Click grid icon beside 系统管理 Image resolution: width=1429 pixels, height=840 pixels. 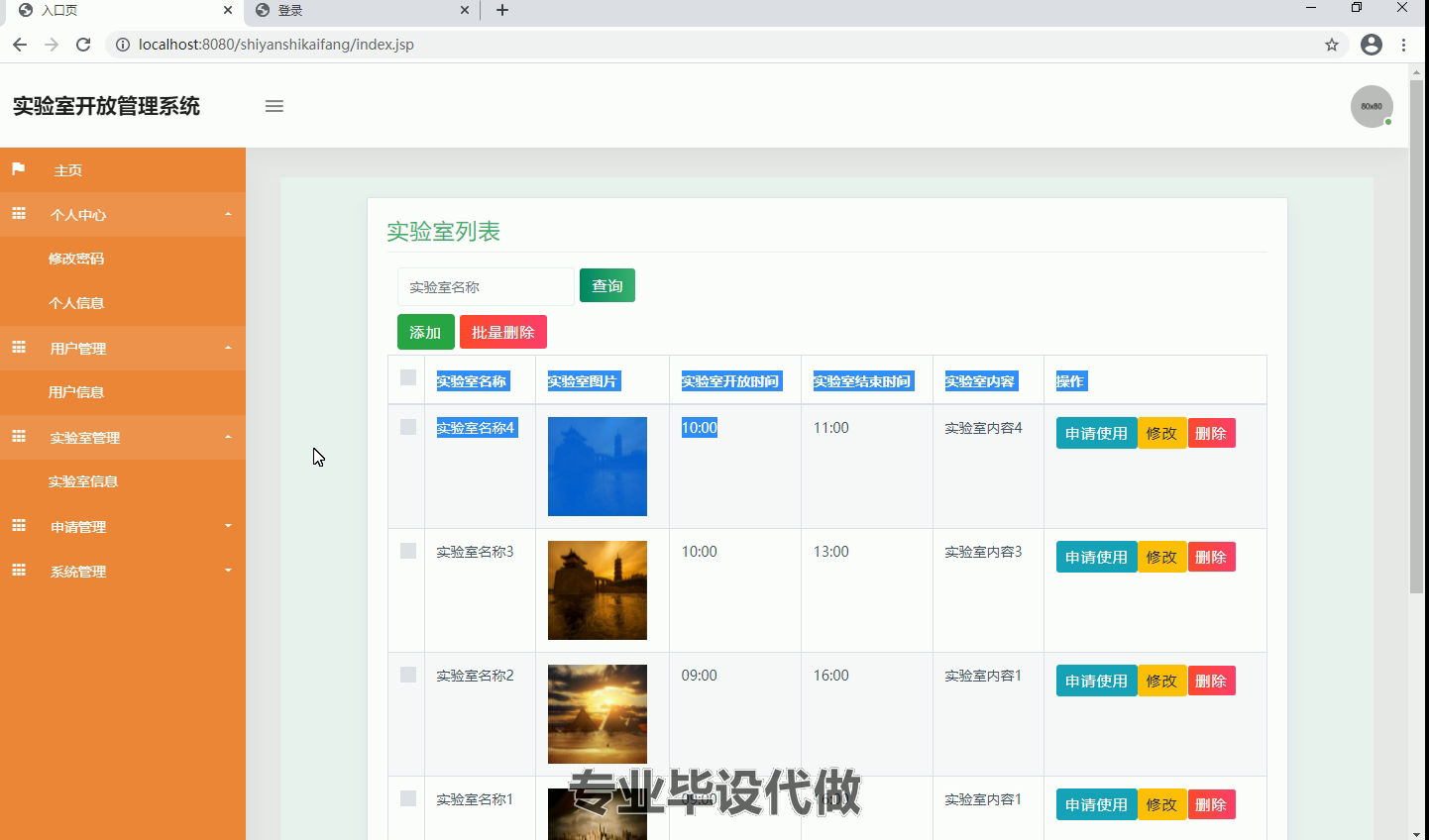18,571
